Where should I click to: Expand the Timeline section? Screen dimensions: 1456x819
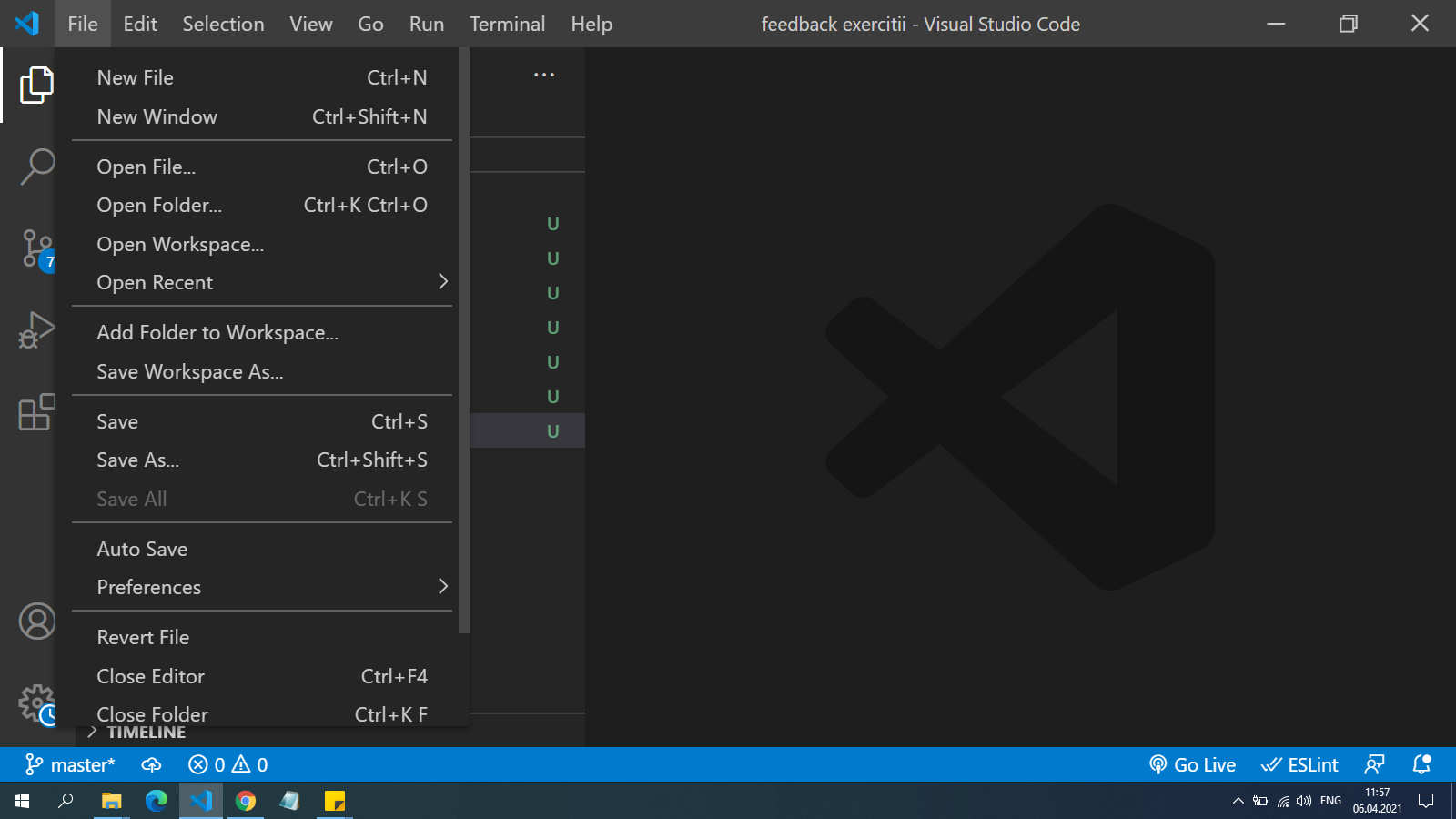click(x=146, y=733)
